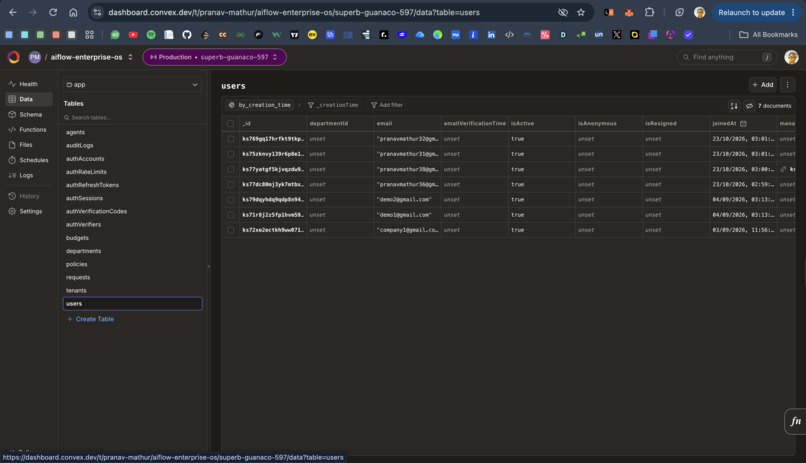
Task: Open the X (Twitter) bookmark
Action: tap(617, 34)
